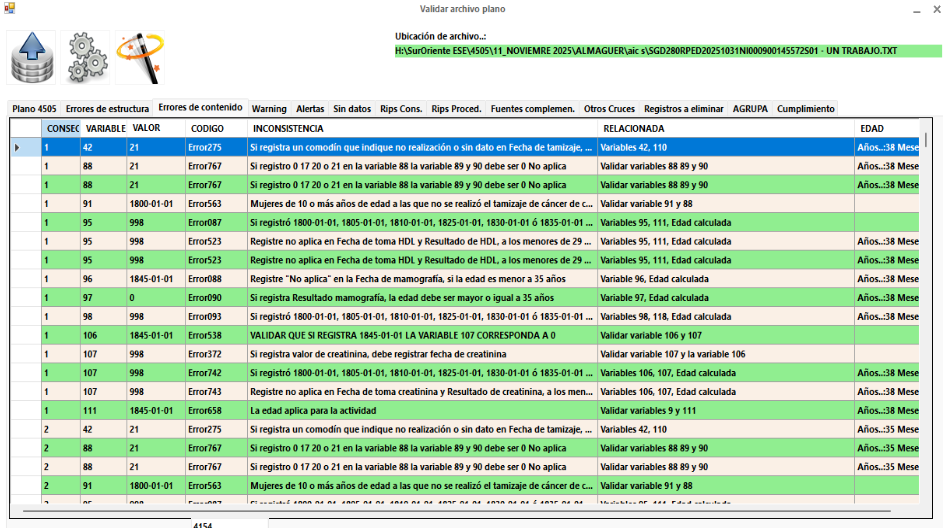
Task: Switch to Errores de estructura tab
Action: (x=107, y=109)
